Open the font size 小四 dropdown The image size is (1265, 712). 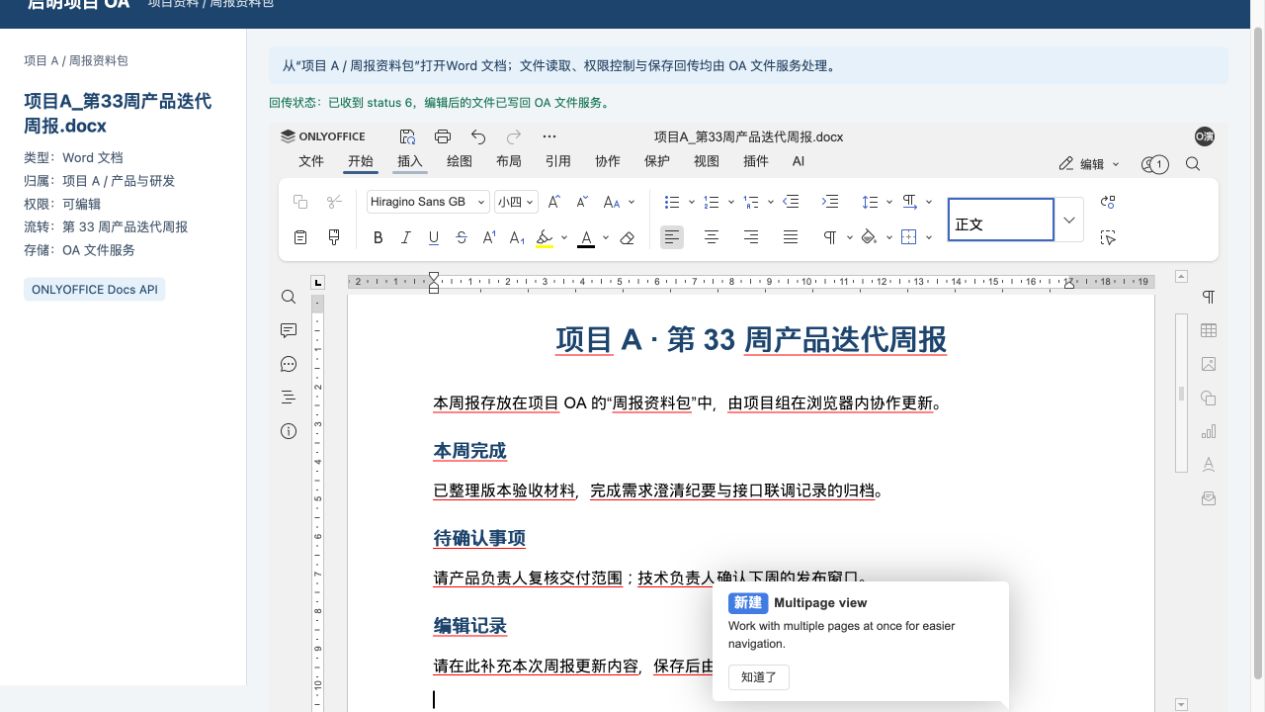coord(530,202)
